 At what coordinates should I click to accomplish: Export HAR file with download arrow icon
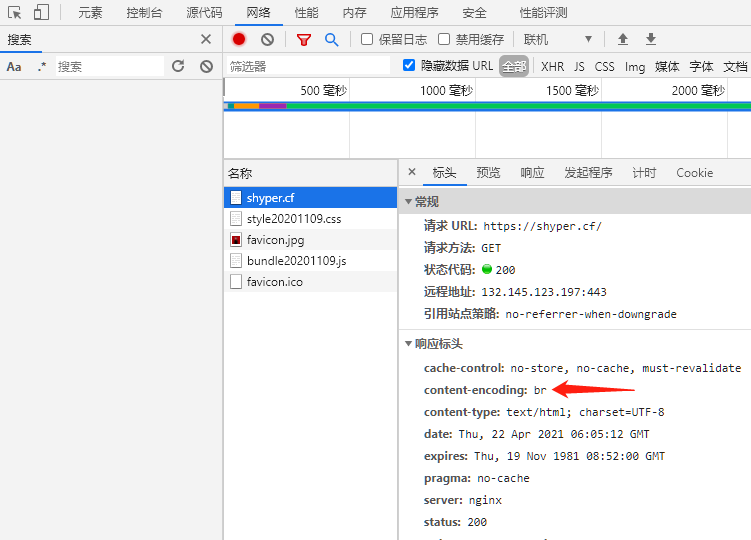pyautogui.click(x=650, y=39)
